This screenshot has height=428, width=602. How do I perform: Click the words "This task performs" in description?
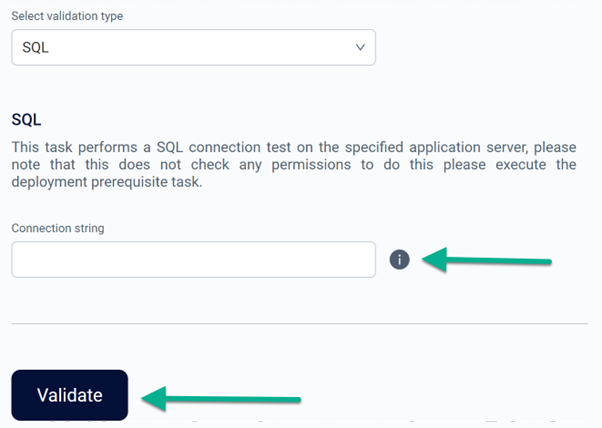coord(74,147)
